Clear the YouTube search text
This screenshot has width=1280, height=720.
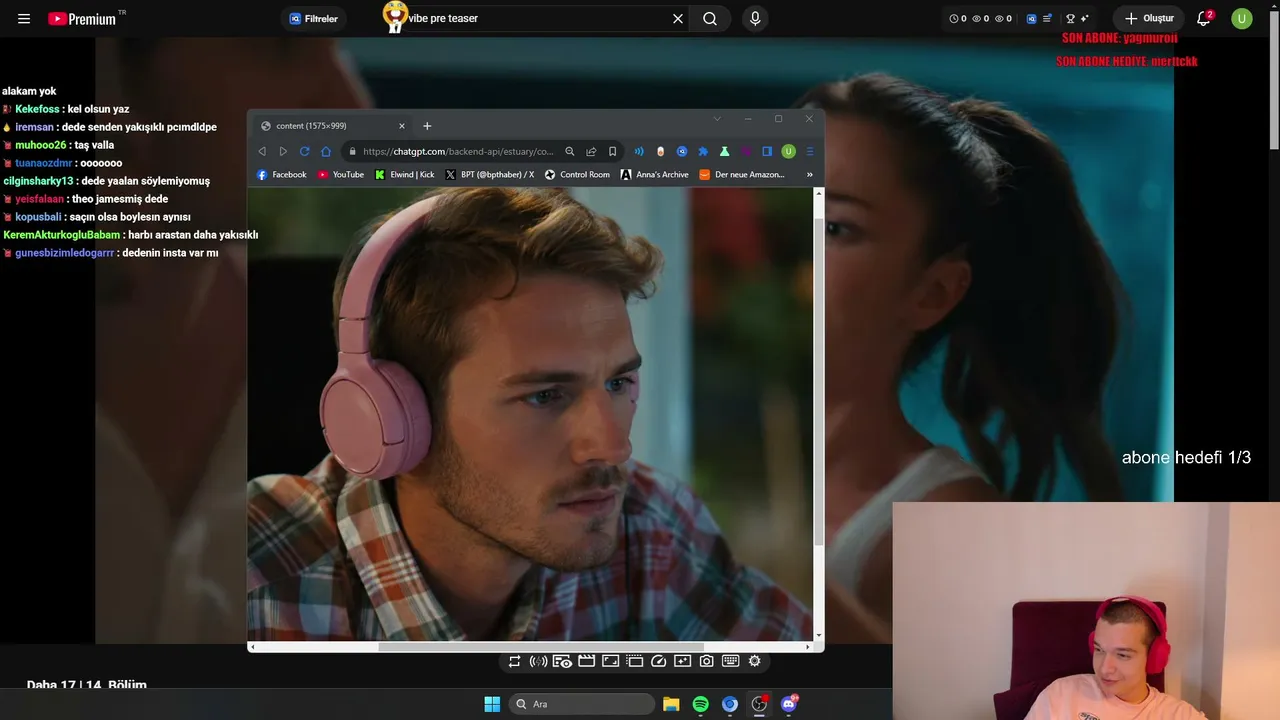[678, 18]
